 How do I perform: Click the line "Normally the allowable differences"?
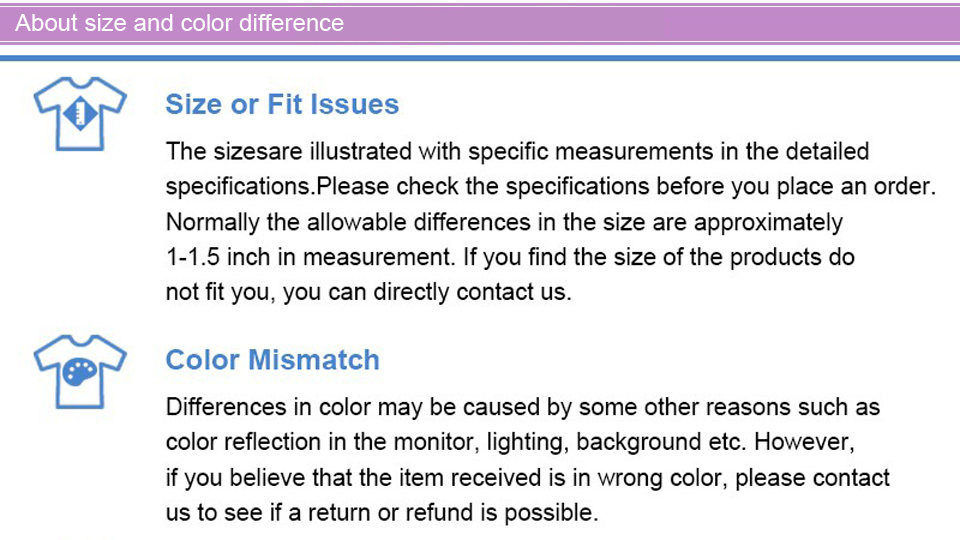click(x=504, y=222)
